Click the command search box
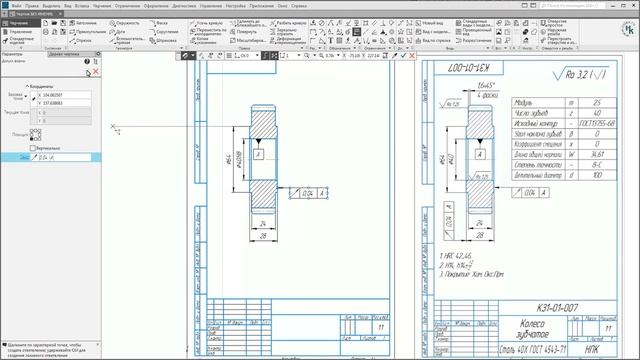 [572, 6]
